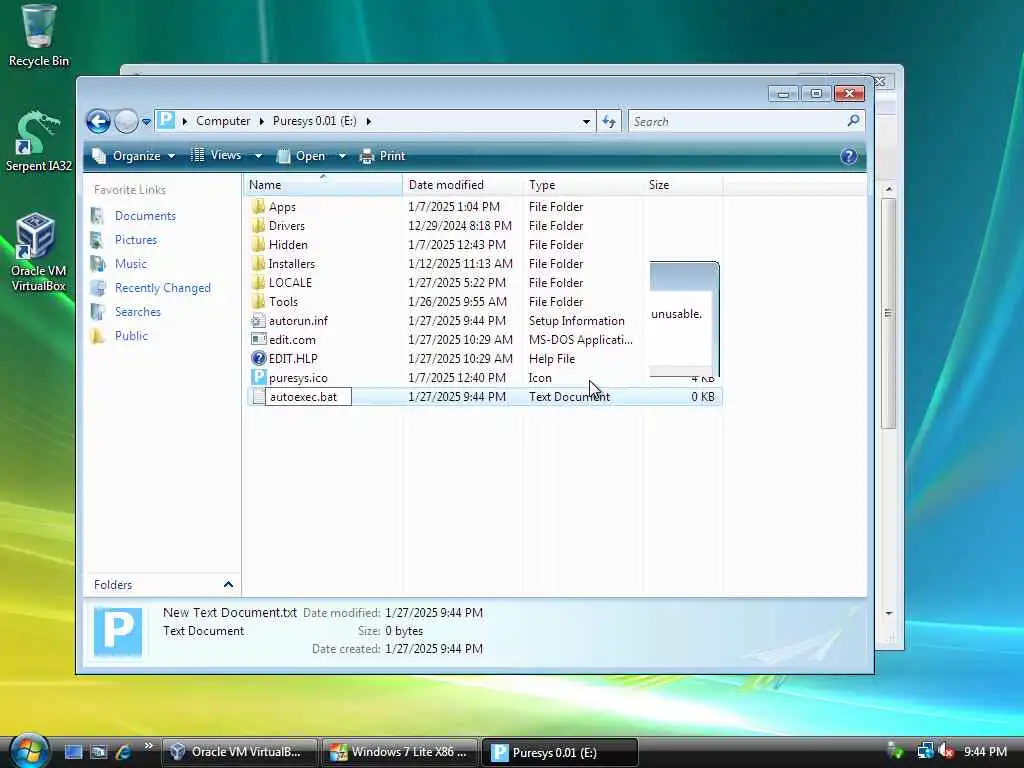Viewport: 1024px width, 768px height.
Task: Click 'Setup Information' type for autorun.inf
Action: point(577,321)
